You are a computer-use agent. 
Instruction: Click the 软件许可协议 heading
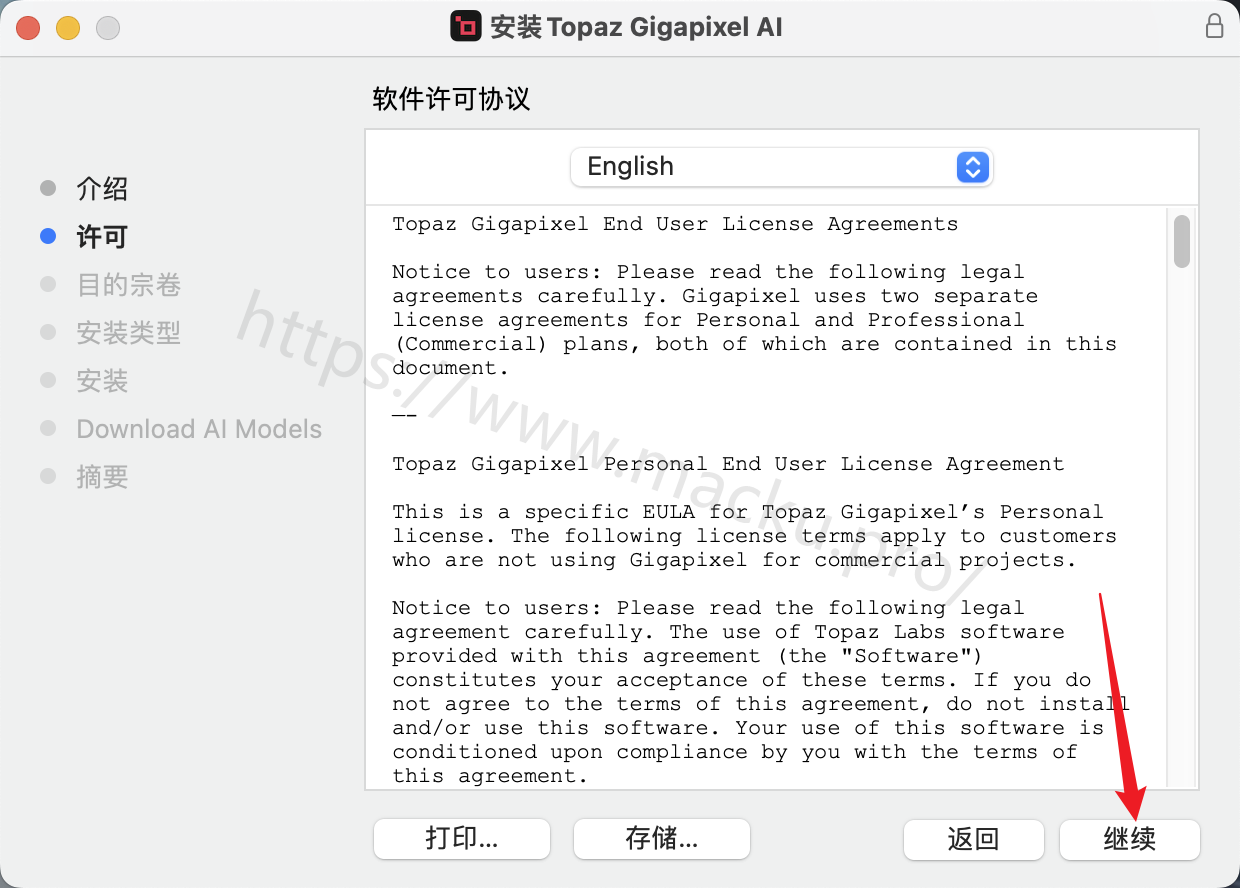point(451,99)
